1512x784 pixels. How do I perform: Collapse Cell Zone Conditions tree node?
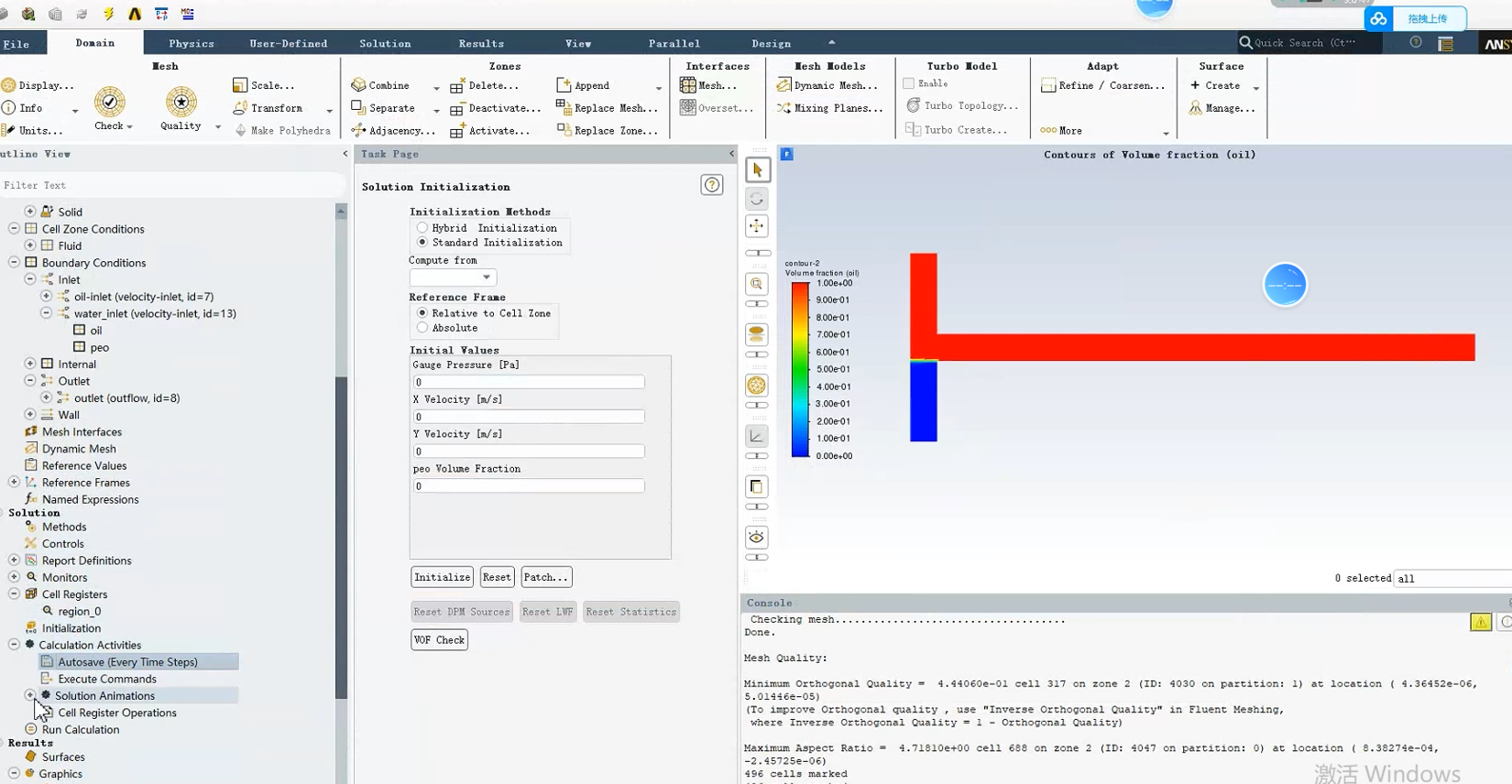14,229
